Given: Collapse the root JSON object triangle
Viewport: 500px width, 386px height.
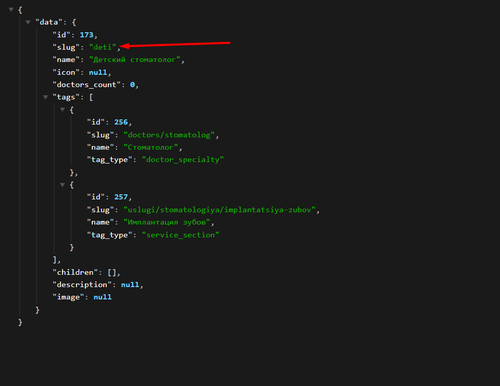Looking at the screenshot, I should pos(11,9).
